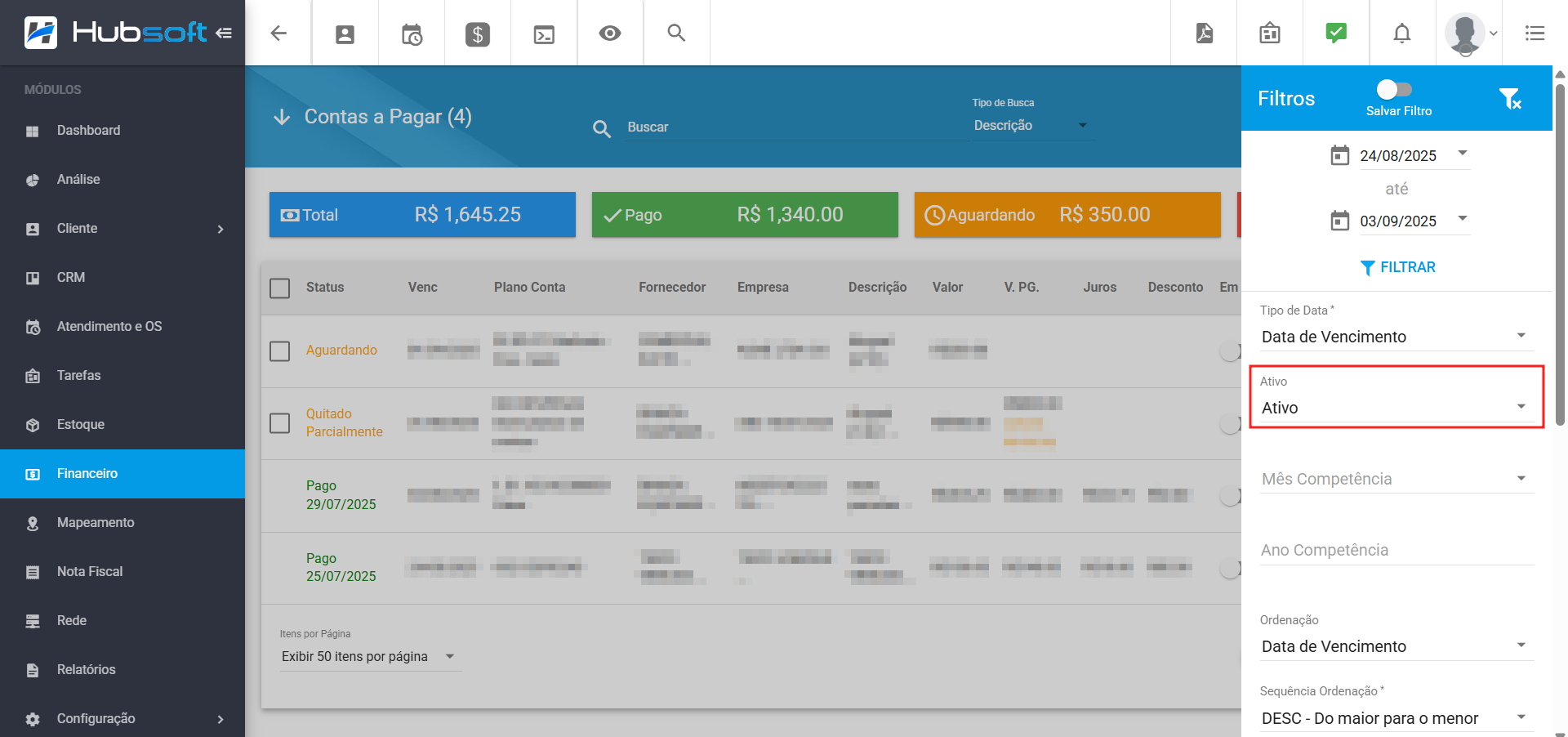This screenshot has width=1568, height=737.
Task: Toggle the Salvar Filtro switch
Action: (1394, 89)
